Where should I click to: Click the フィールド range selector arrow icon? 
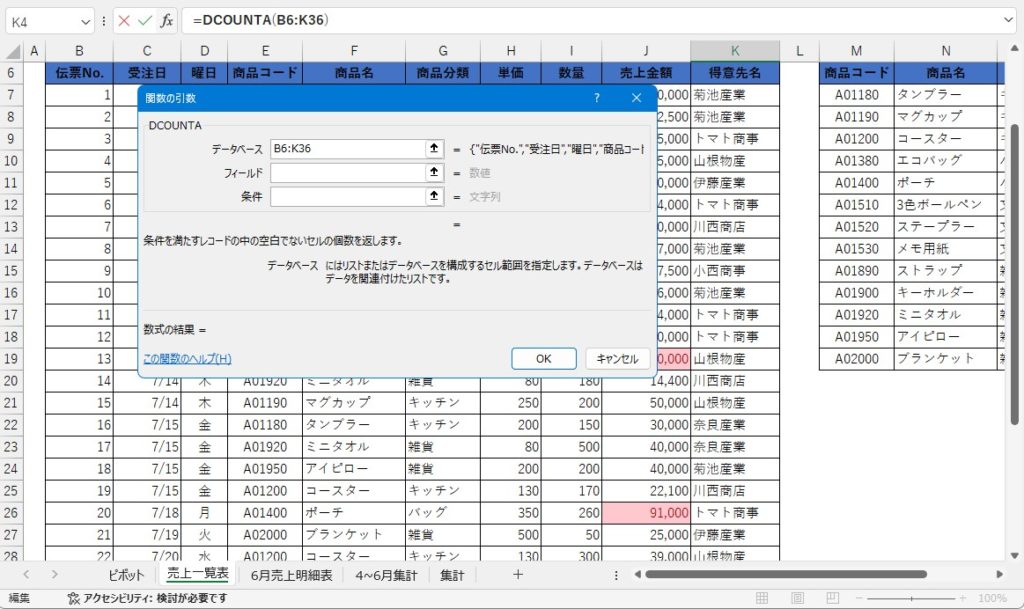(434, 173)
